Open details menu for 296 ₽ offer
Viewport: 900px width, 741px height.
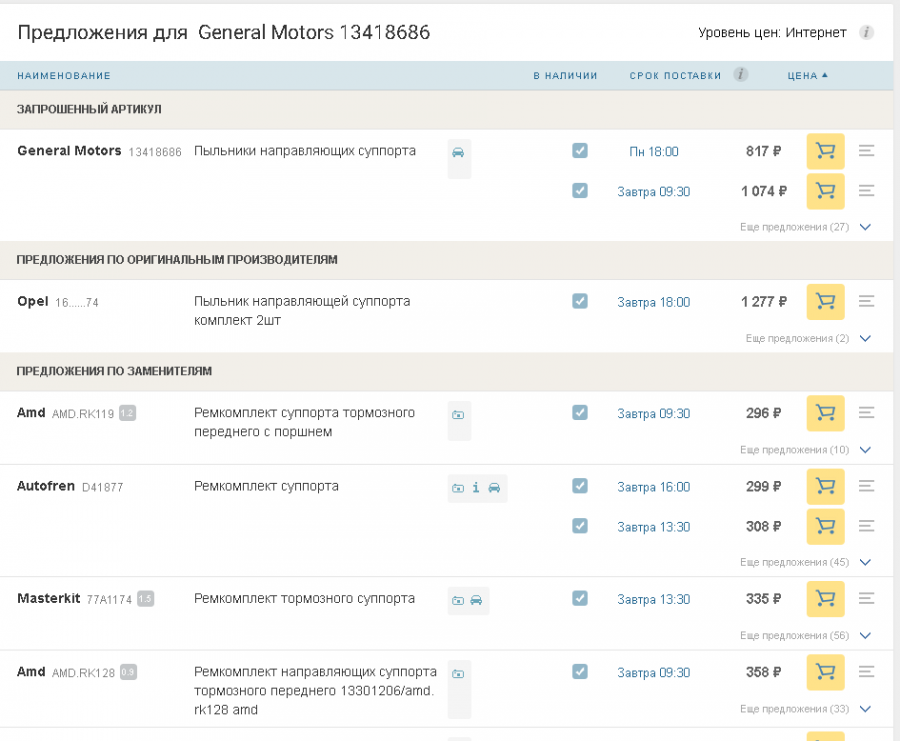(866, 412)
